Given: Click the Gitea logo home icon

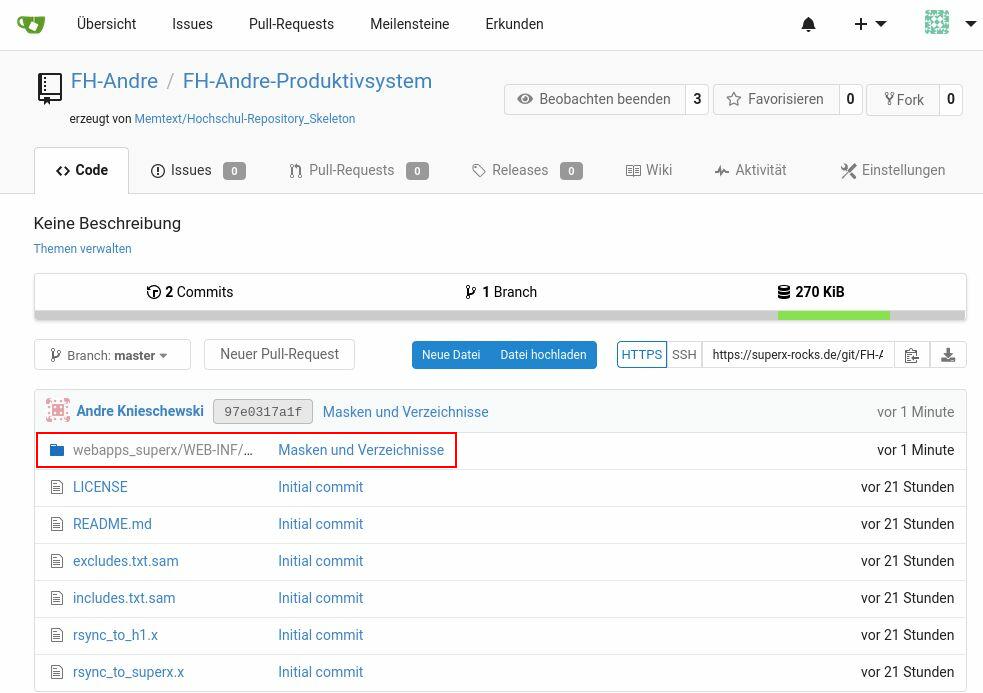Looking at the screenshot, I should (31, 24).
